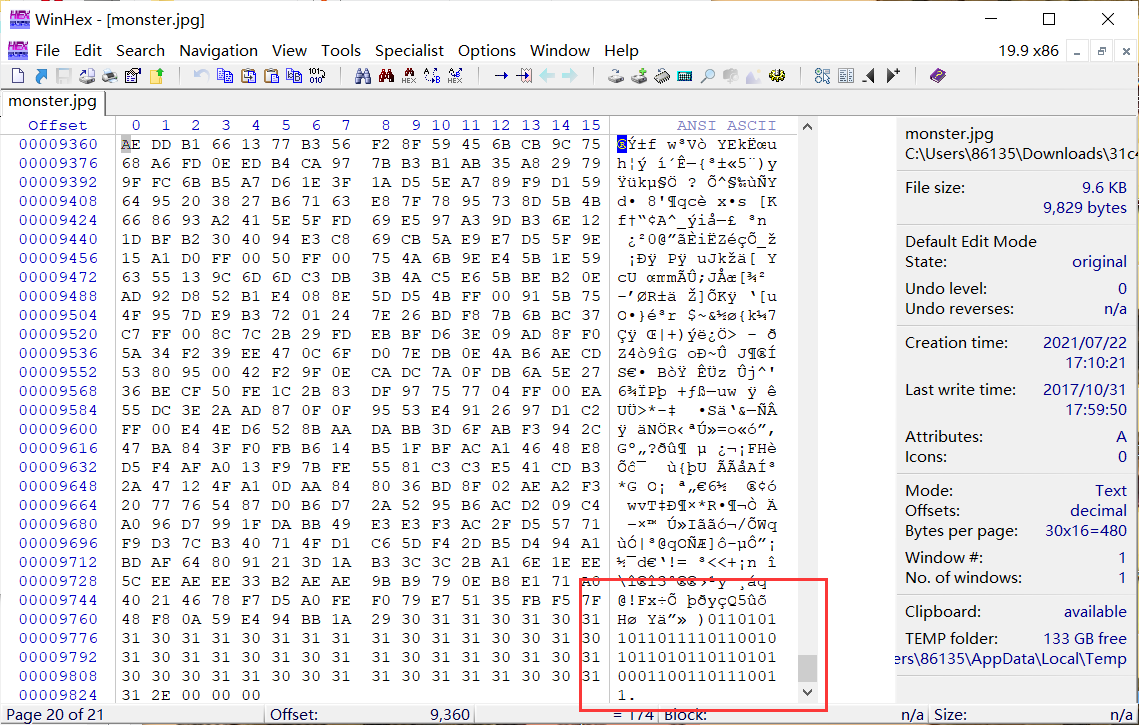This screenshot has width=1139, height=725.
Task: Open the File menu
Action: click(47, 51)
